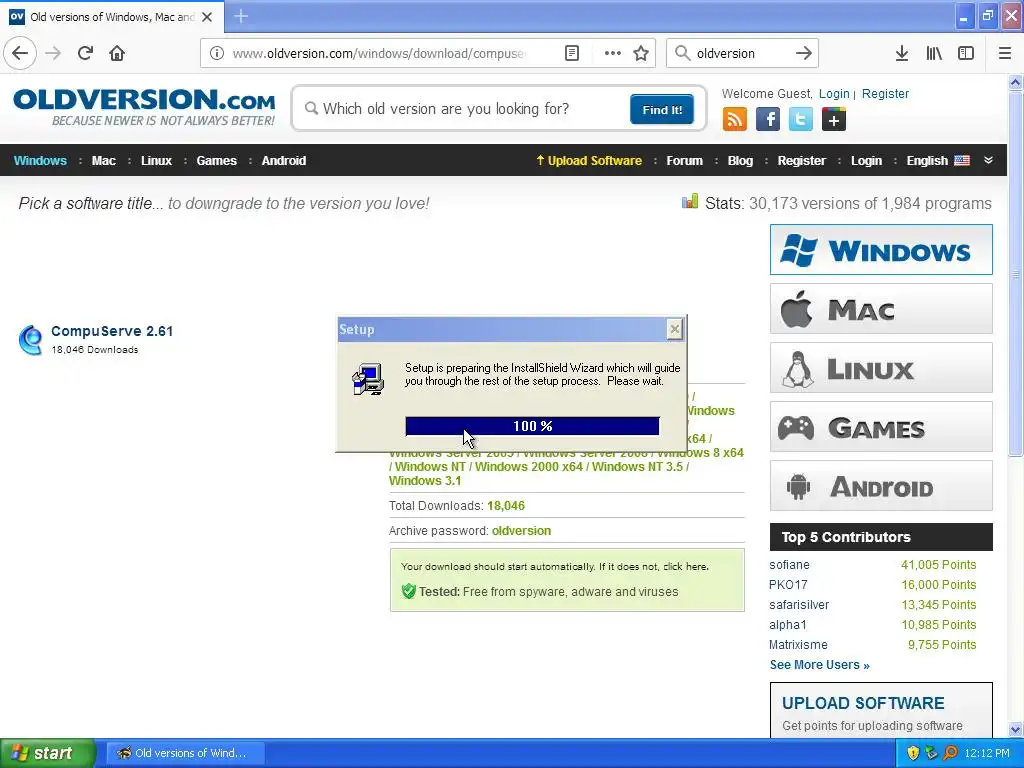Bookmark this page with the star
The image size is (1024, 768).
tap(641, 53)
